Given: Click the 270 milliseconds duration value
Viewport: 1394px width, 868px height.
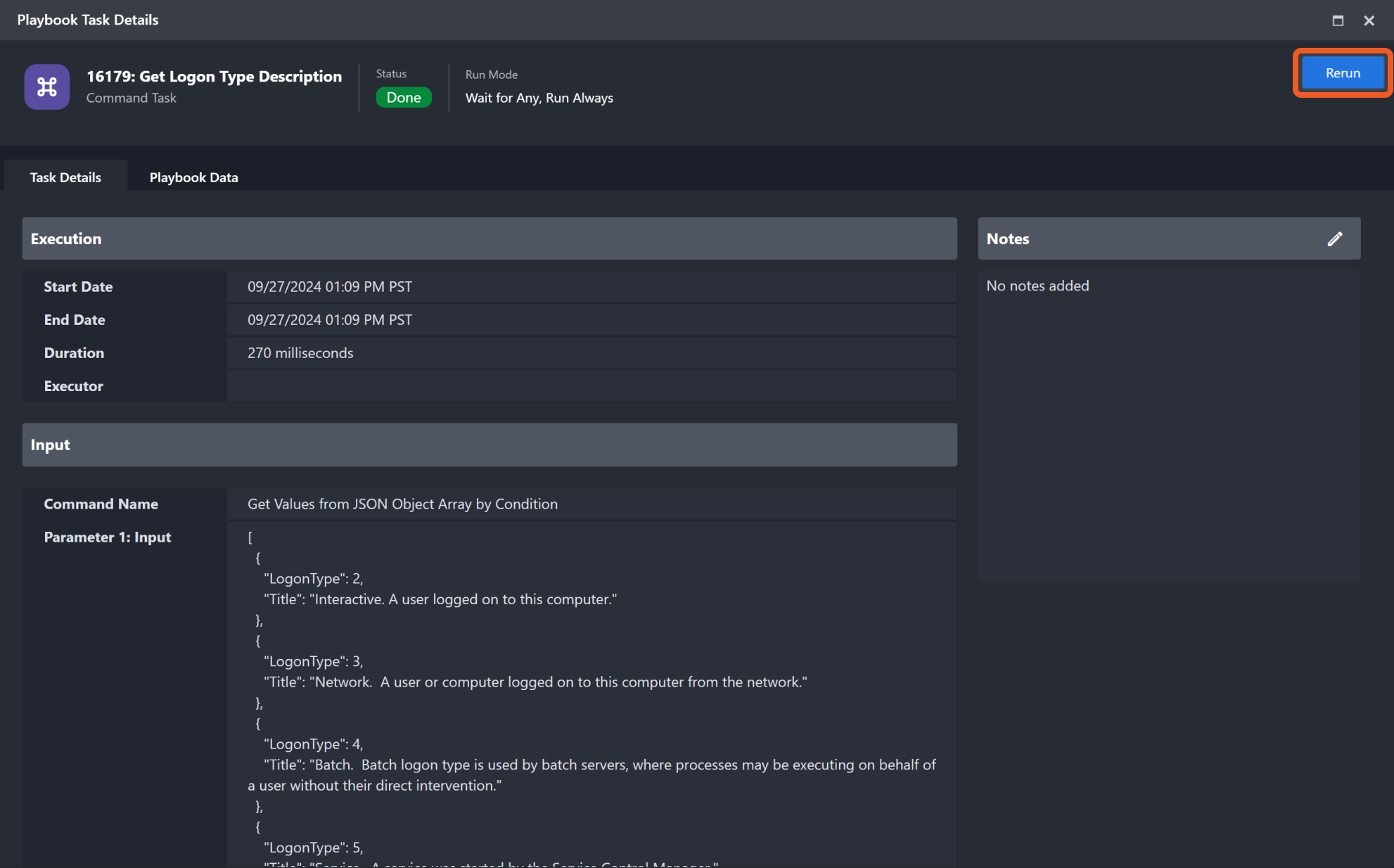Looking at the screenshot, I should tap(300, 353).
